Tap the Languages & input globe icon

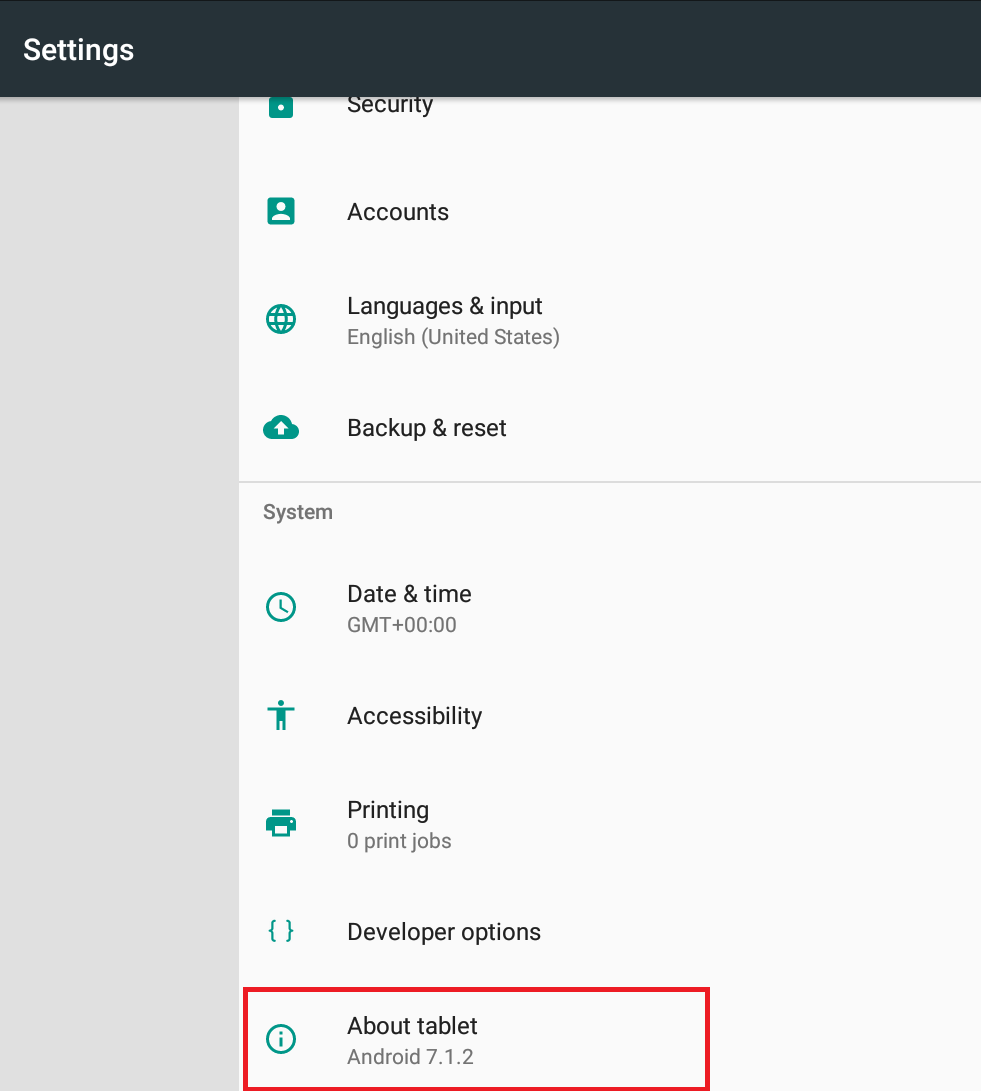point(281,320)
